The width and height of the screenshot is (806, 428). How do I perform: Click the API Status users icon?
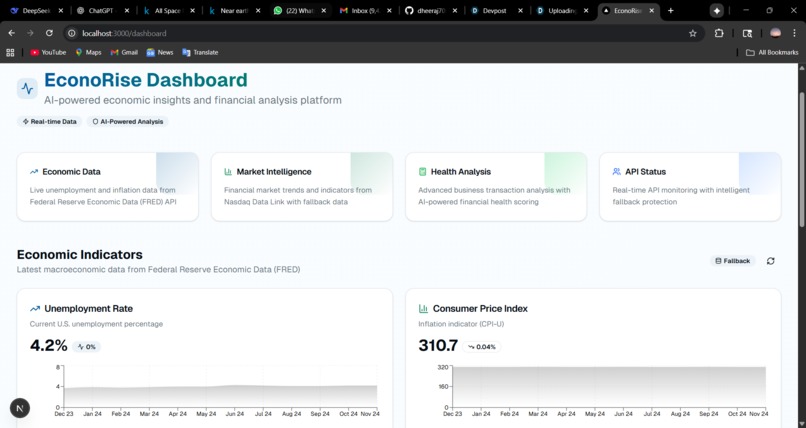(x=617, y=172)
